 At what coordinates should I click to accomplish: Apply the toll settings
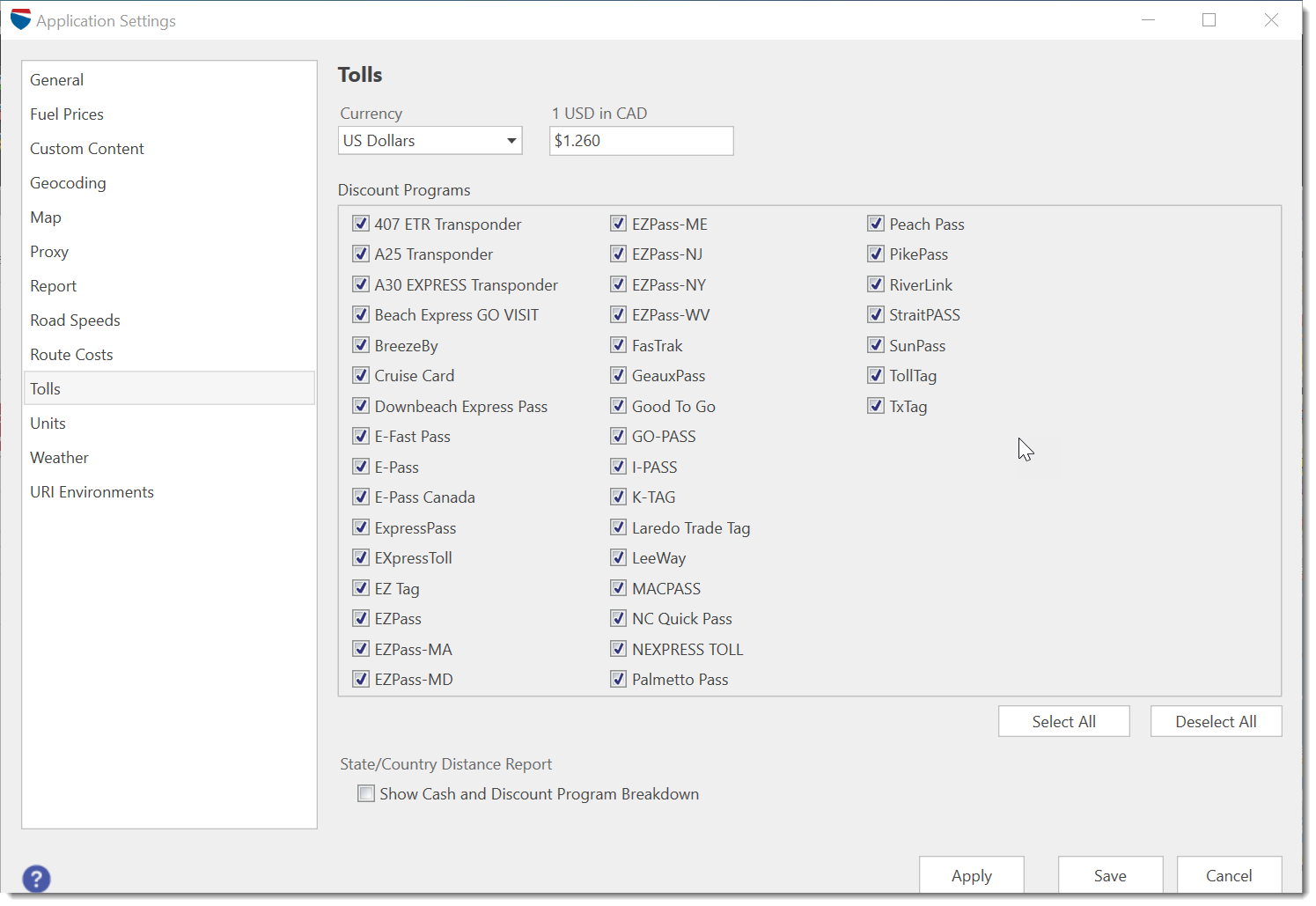(972, 875)
